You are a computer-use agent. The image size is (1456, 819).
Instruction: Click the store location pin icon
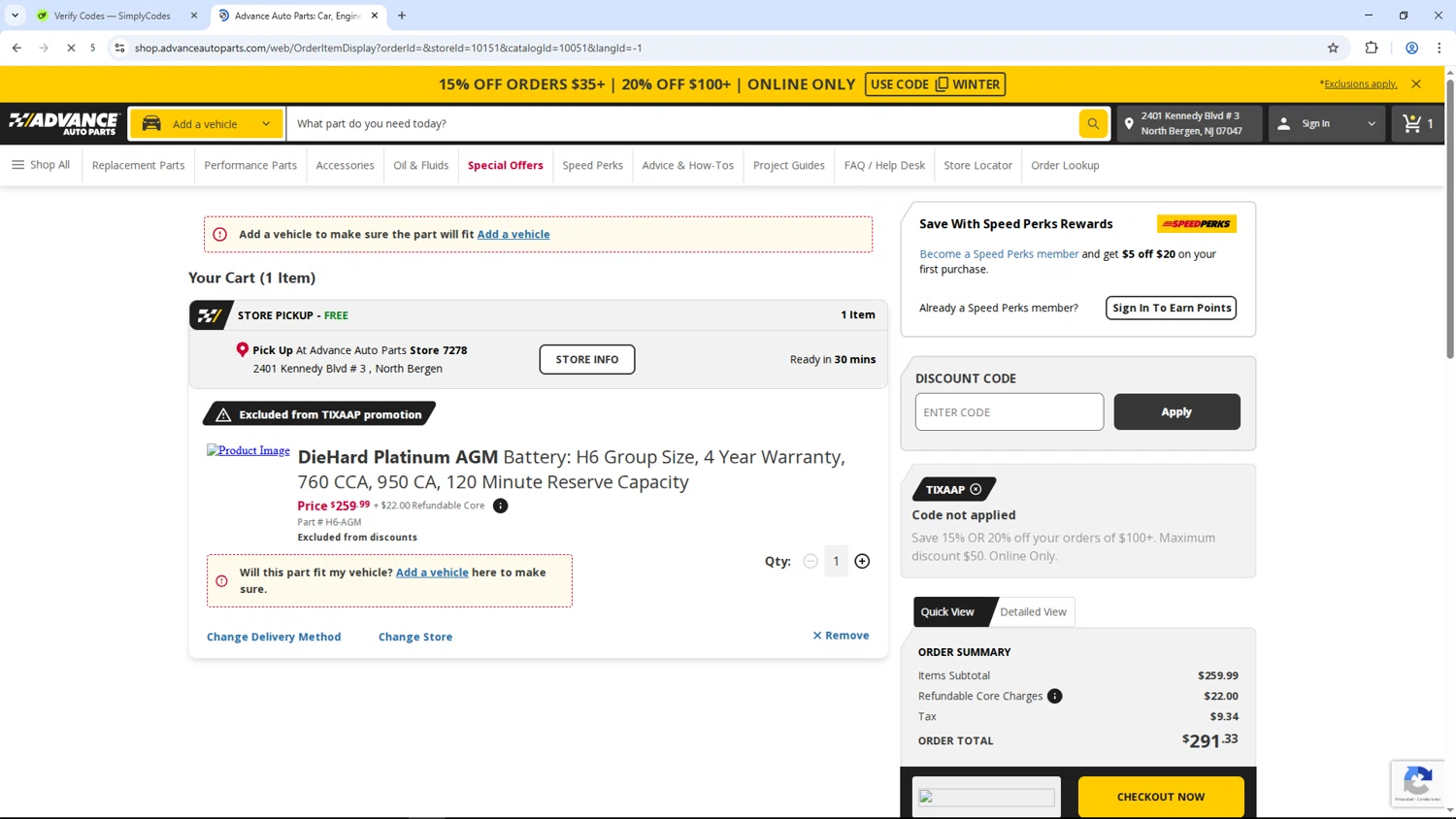tap(1129, 123)
